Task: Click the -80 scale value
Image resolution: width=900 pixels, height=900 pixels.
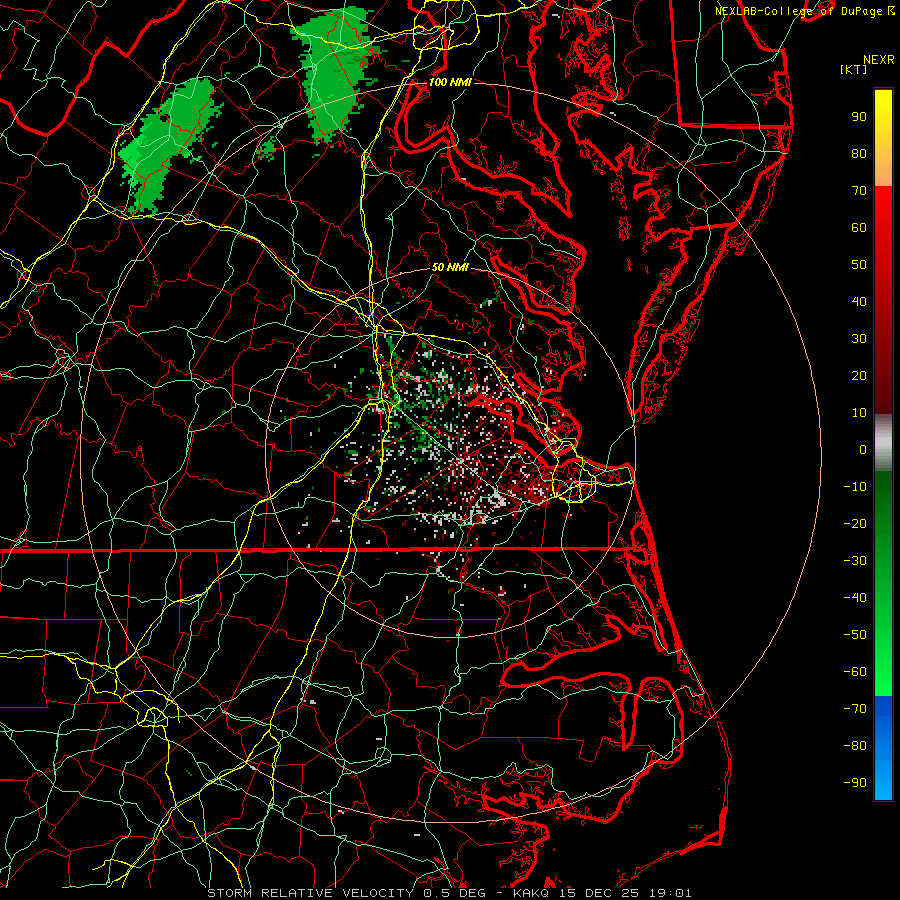Action: click(x=855, y=746)
